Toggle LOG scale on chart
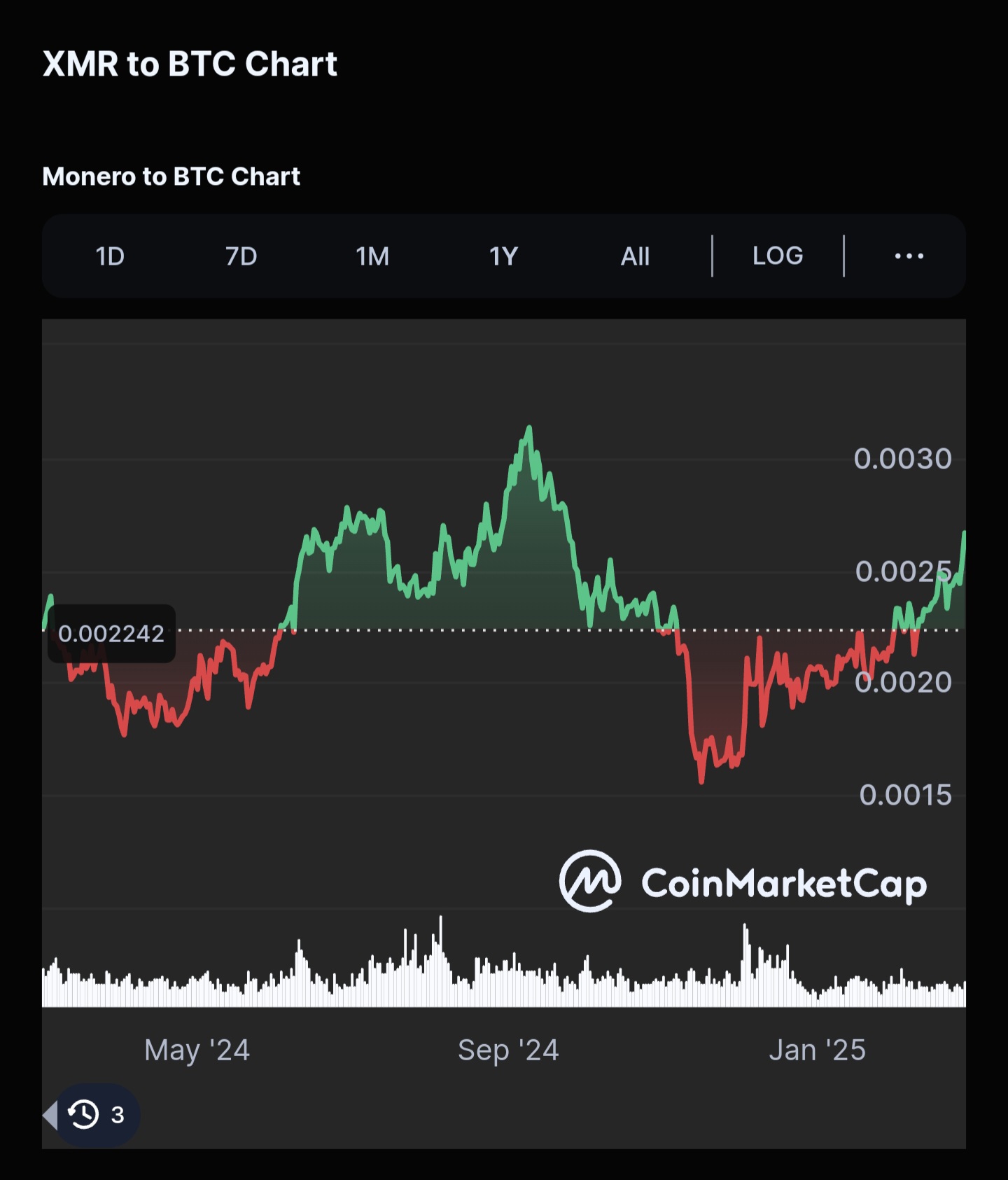Image resolution: width=1008 pixels, height=1180 pixels. [778, 256]
